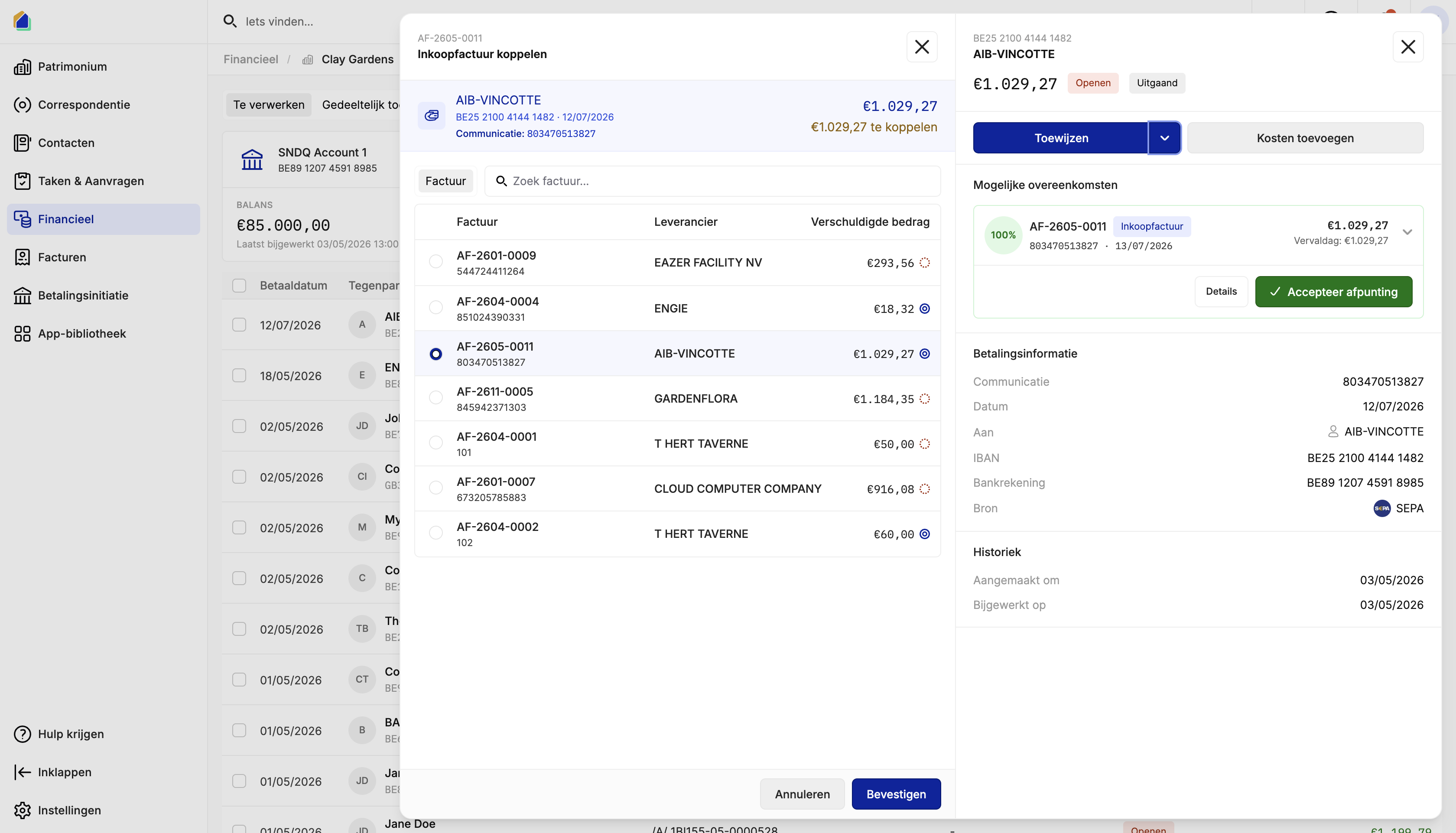Screen dimensions: 1456x833
Task: Open Facturen invoice icon in sidebar
Action: pyautogui.click(x=22, y=257)
